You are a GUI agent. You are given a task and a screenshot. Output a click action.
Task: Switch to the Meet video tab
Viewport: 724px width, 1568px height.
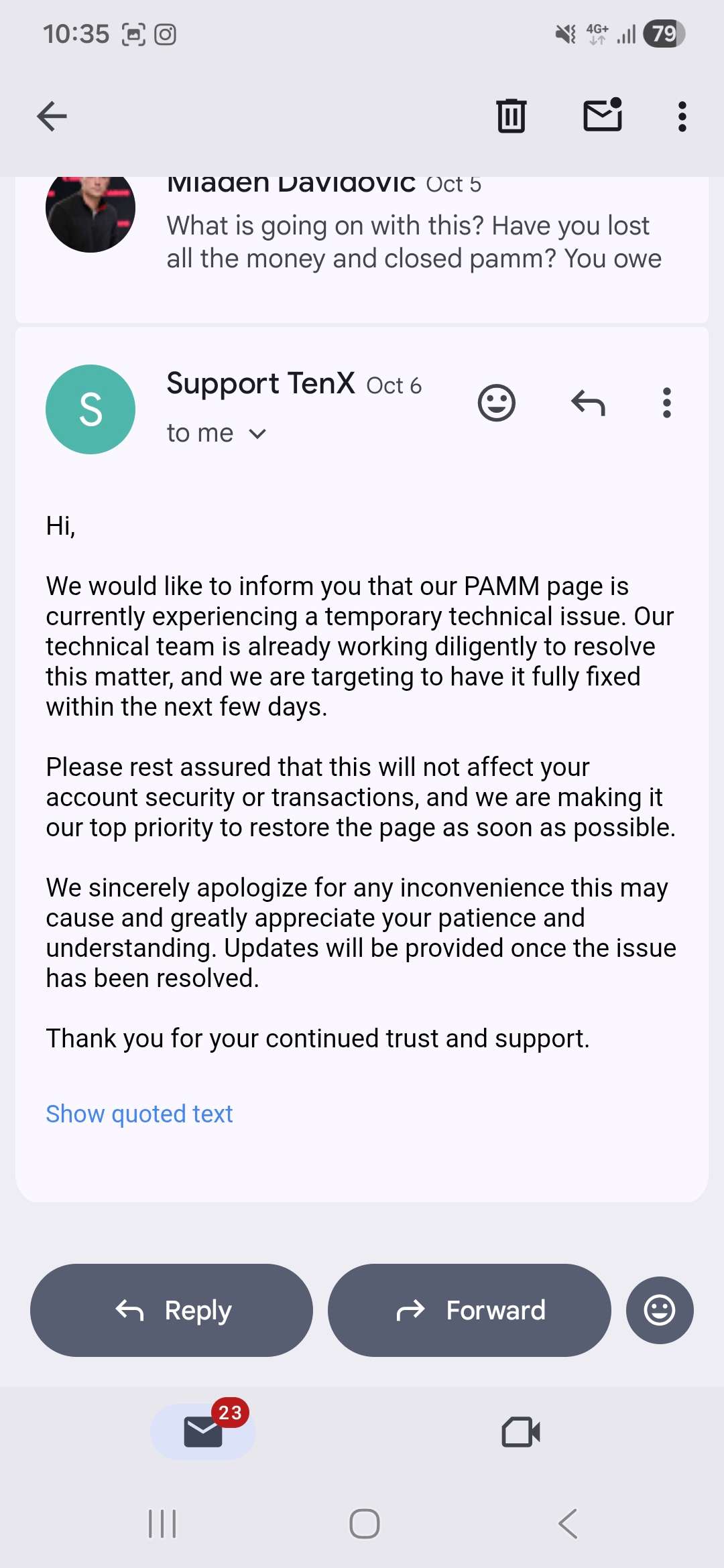521,1432
